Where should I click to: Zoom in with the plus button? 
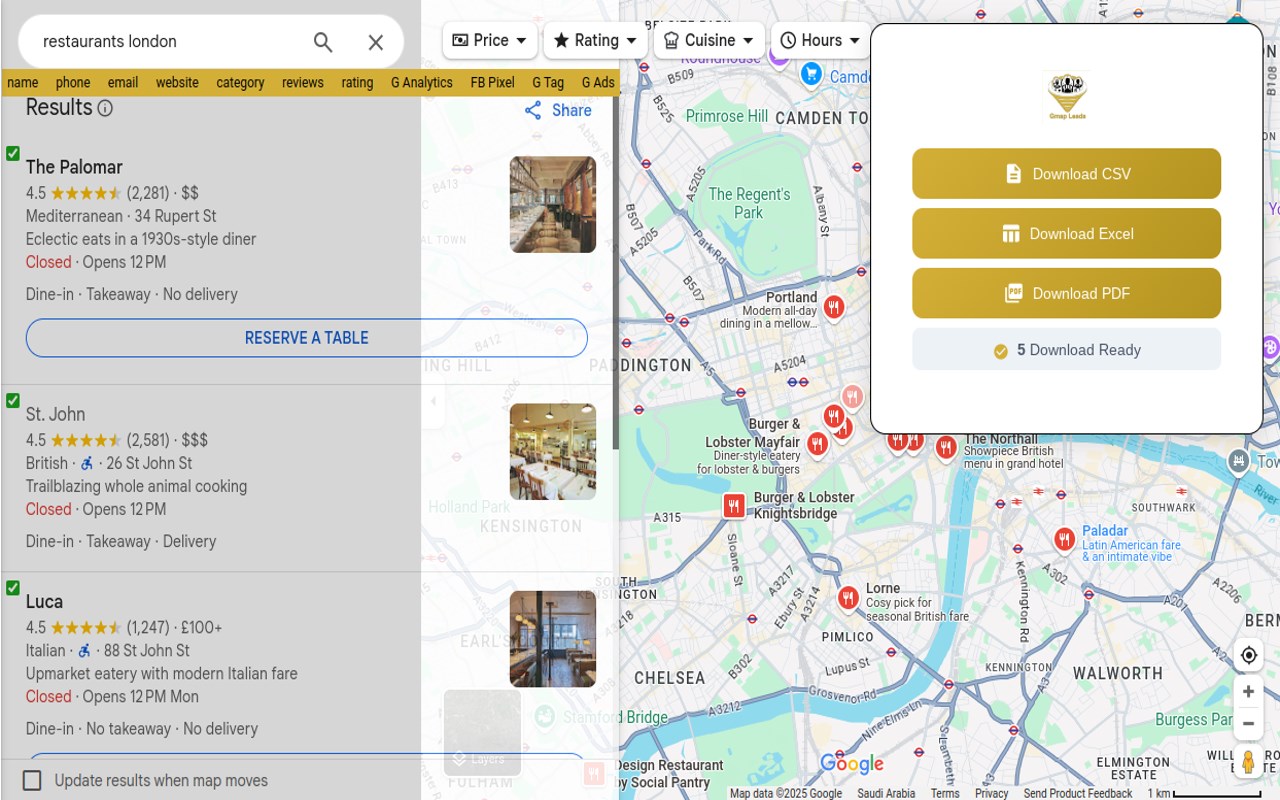tap(1248, 692)
